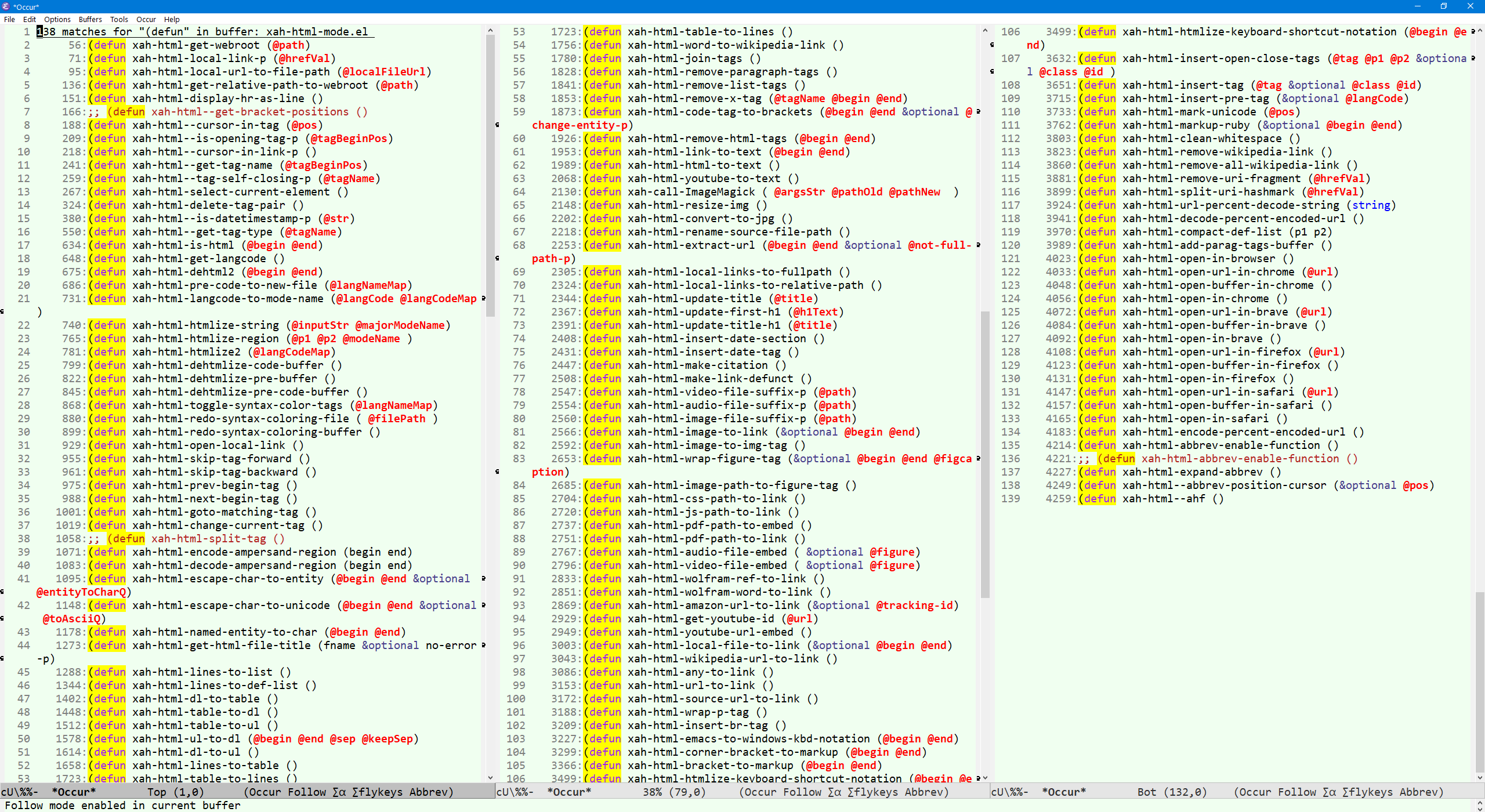
Task: Click left pane scrollbar thumb
Action: (x=490, y=176)
